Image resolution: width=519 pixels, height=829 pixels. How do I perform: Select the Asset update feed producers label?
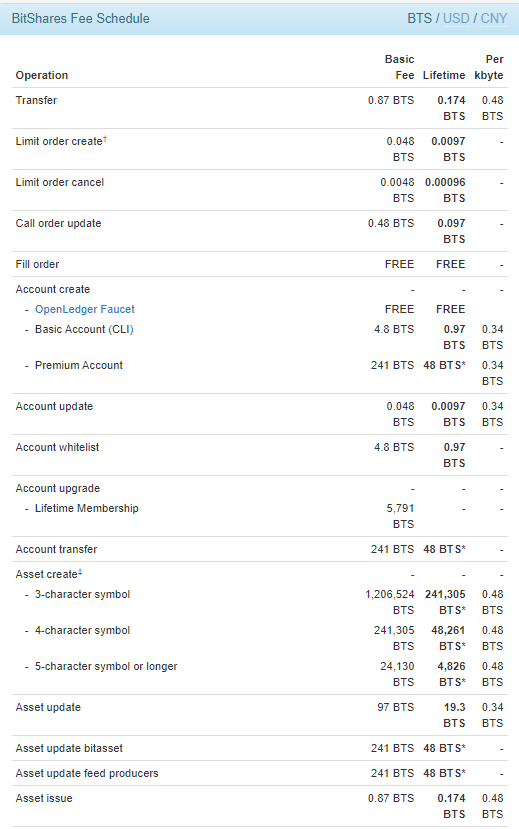tap(87, 773)
